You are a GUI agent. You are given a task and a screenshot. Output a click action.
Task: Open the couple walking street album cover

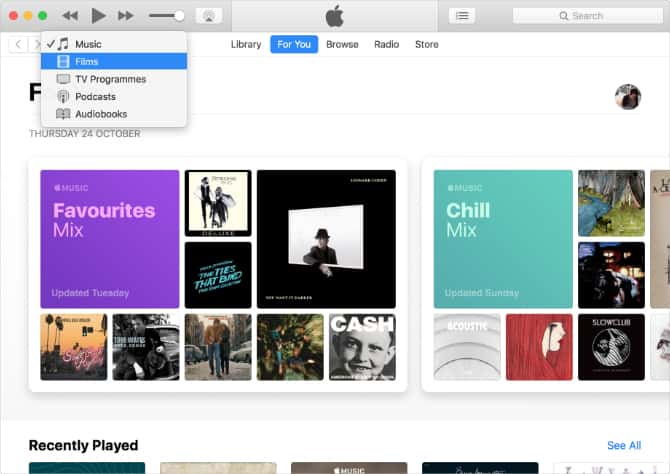pos(218,347)
